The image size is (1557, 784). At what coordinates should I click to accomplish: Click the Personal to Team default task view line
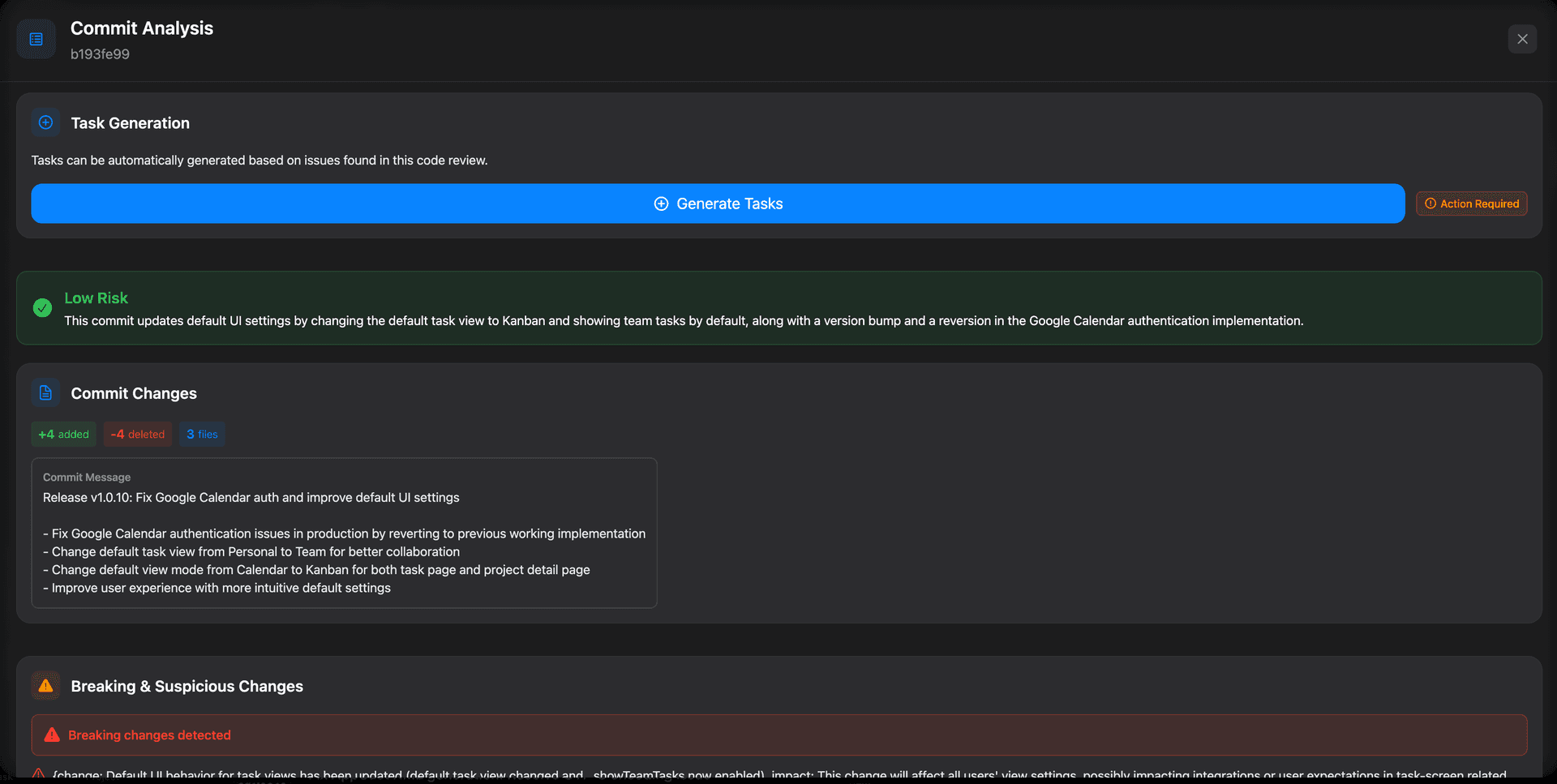pos(251,552)
